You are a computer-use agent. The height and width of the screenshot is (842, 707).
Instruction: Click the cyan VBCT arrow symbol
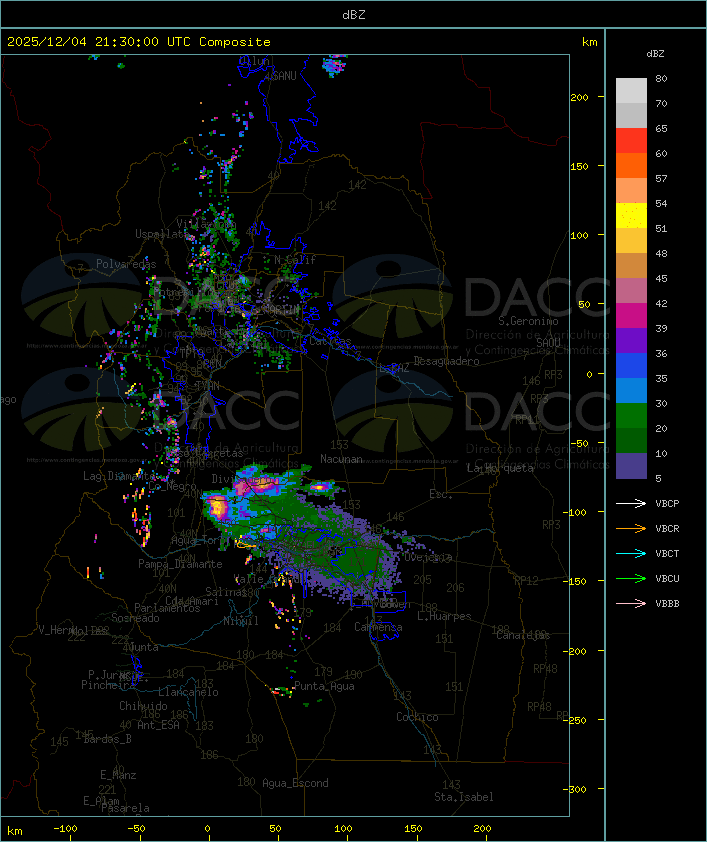(x=631, y=553)
